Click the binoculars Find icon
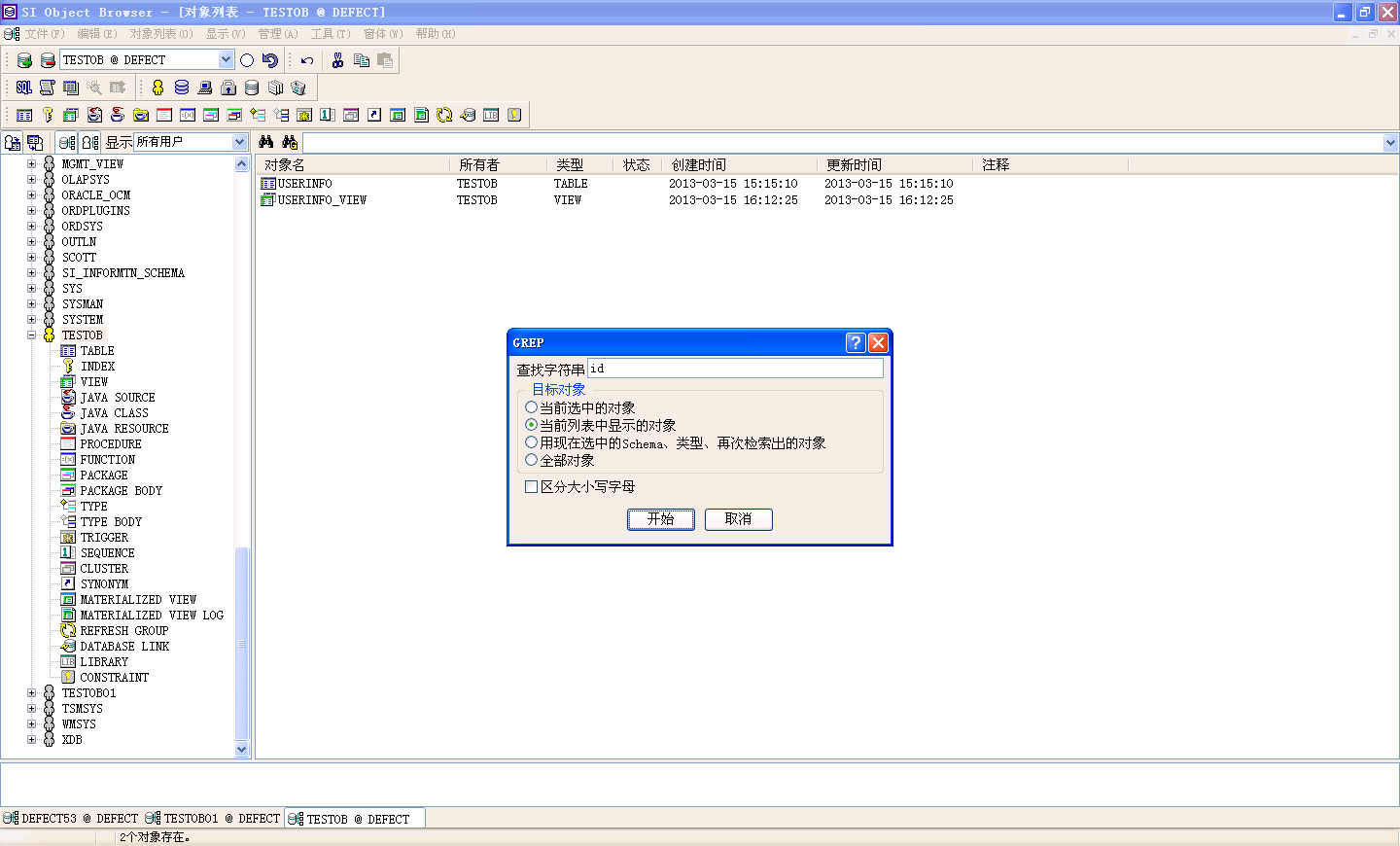The width and height of the screenshot is (1400, 846). (x=265, y=142)
